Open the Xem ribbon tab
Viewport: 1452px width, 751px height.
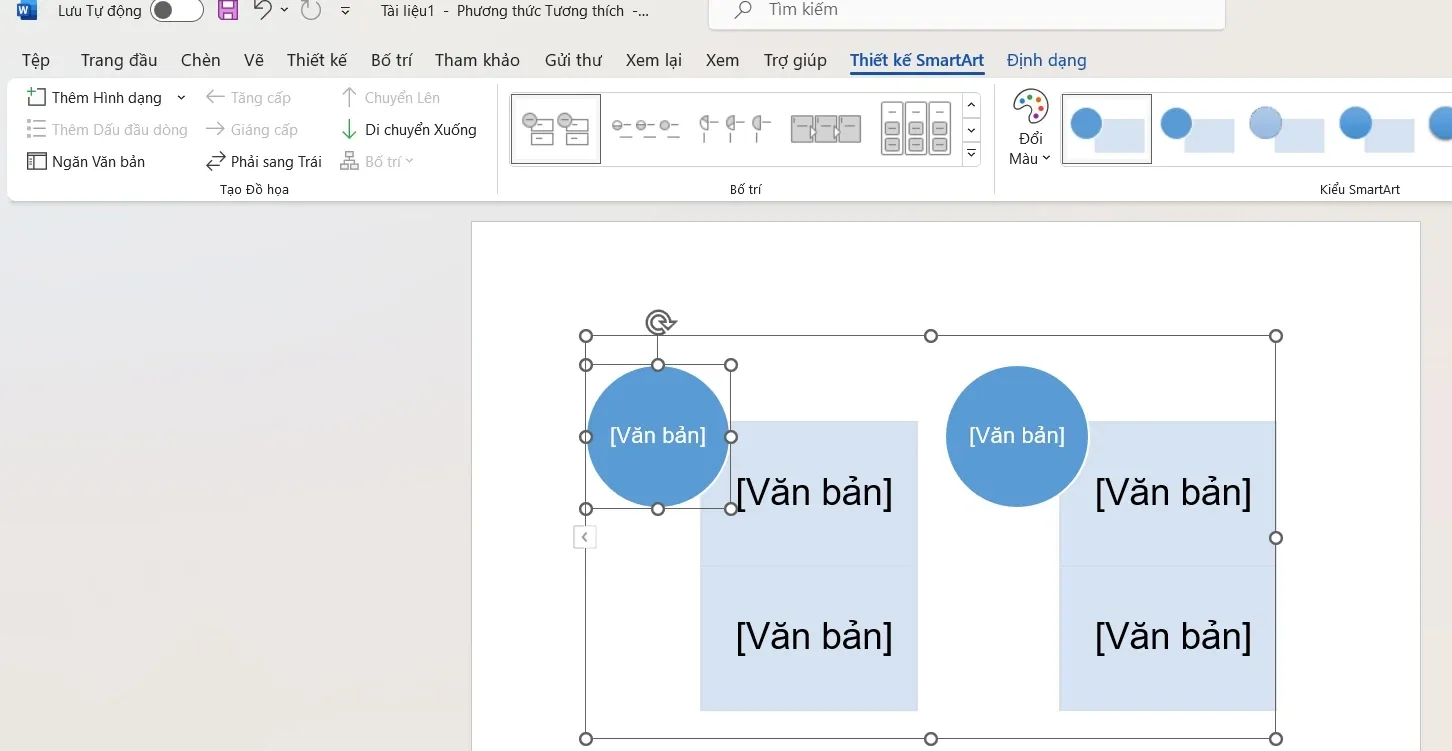pyautogui.click(x=722, y=60)
